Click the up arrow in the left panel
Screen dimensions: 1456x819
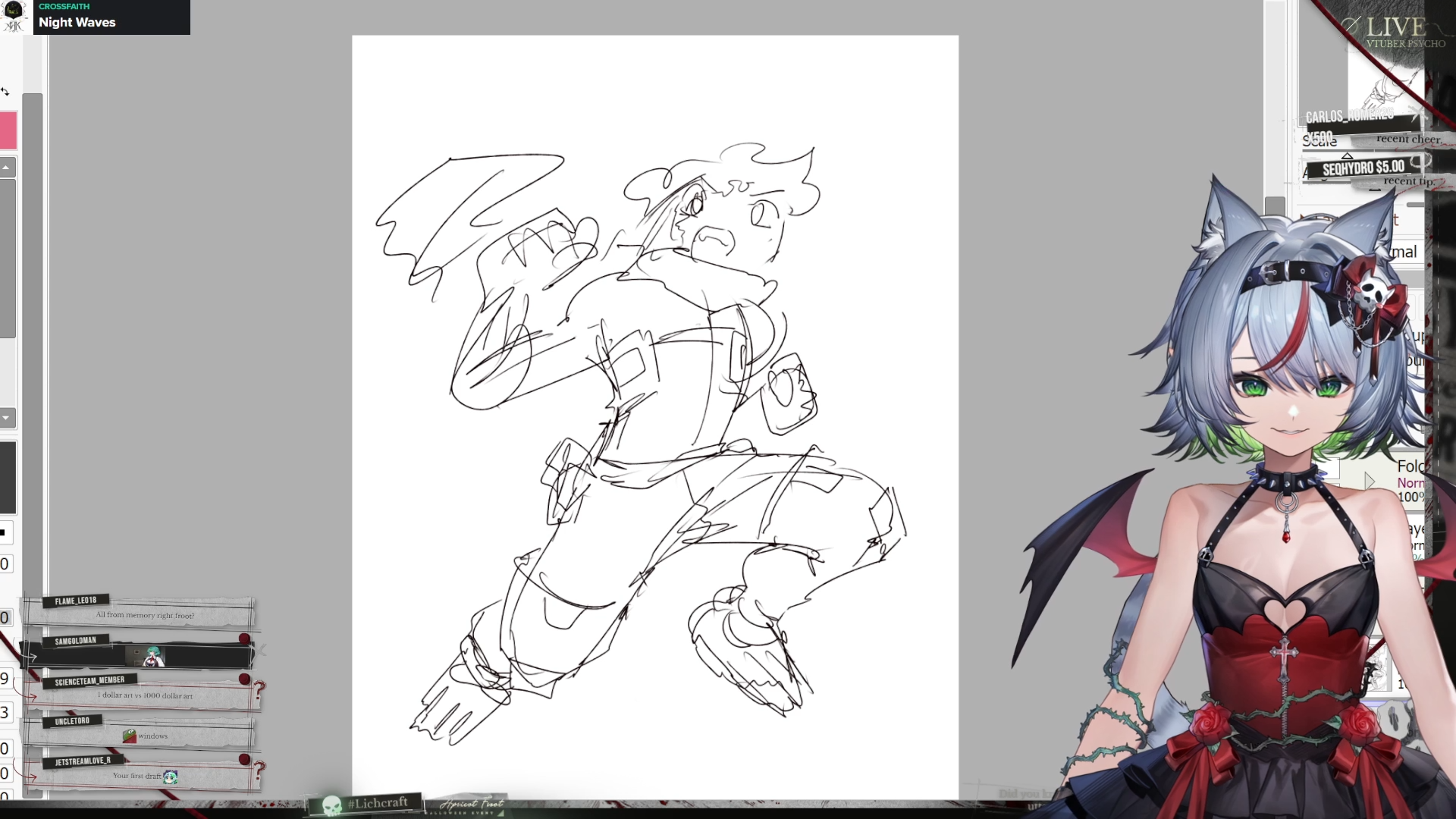click(x=6, y=168)
